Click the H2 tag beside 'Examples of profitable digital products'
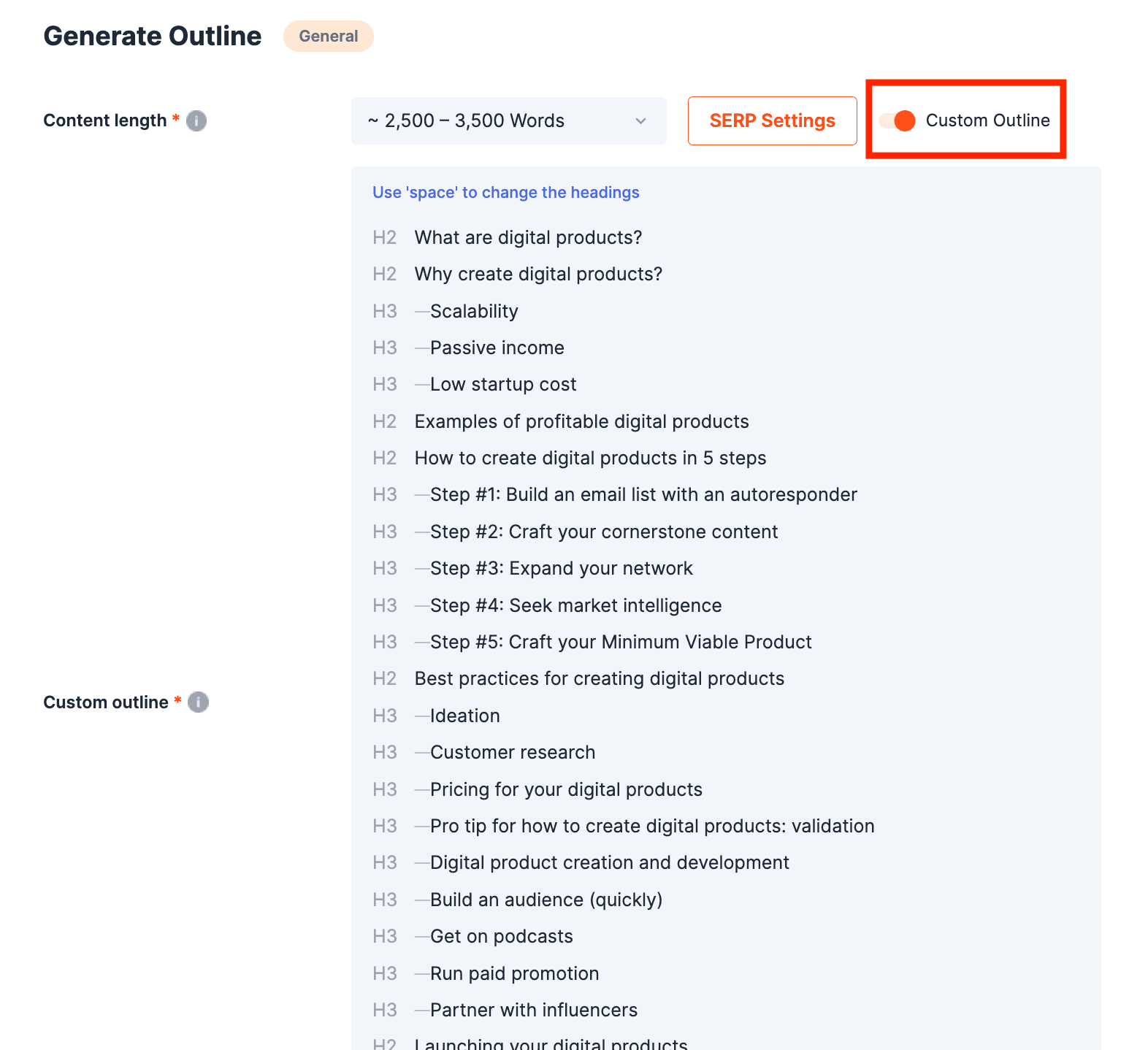The width and height of the screenshot is (1148, 1050). (x=384, y=421)
